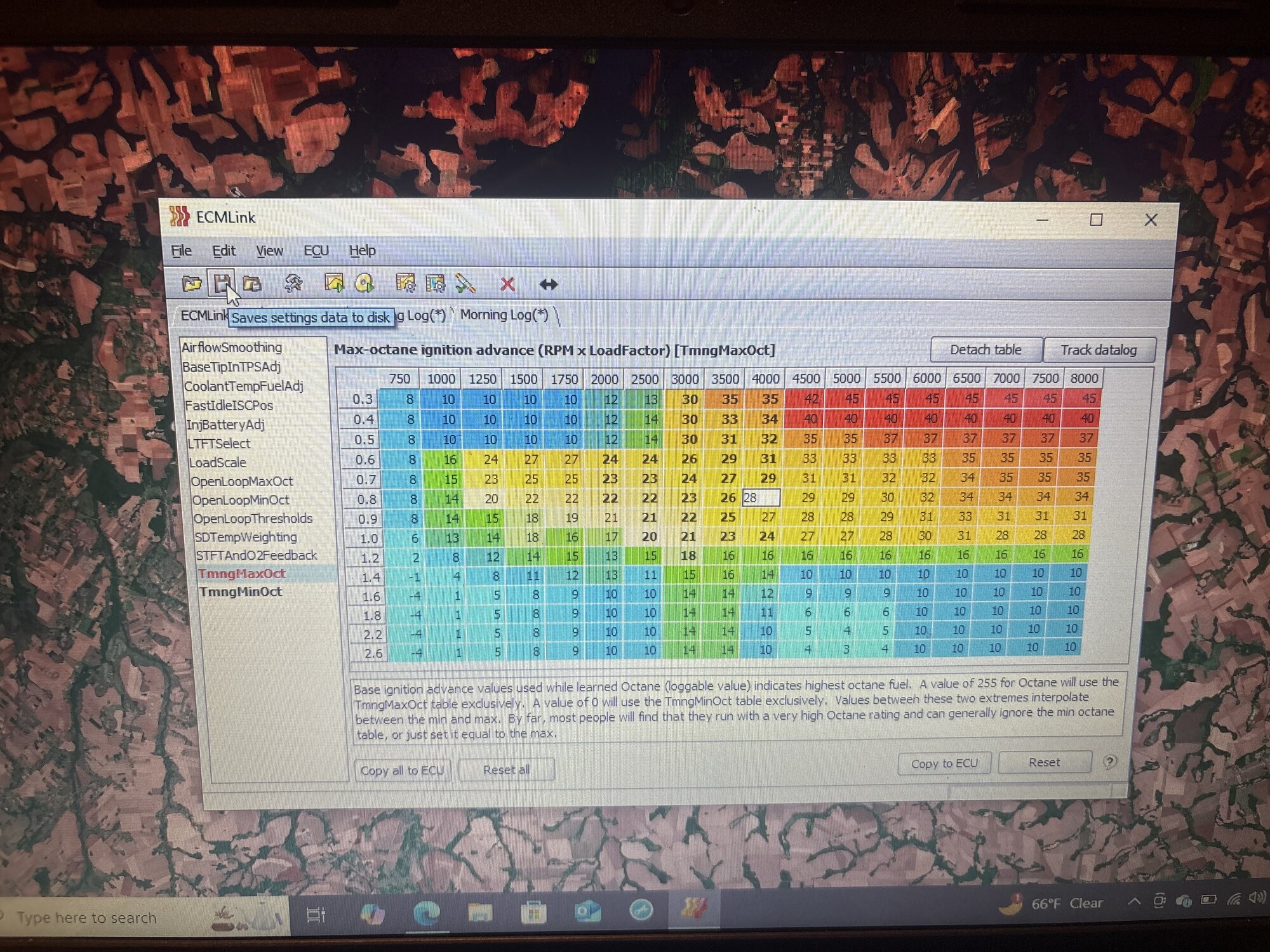Click the Detach table button
Screen dimensions: 1270x952
point(986,350)
